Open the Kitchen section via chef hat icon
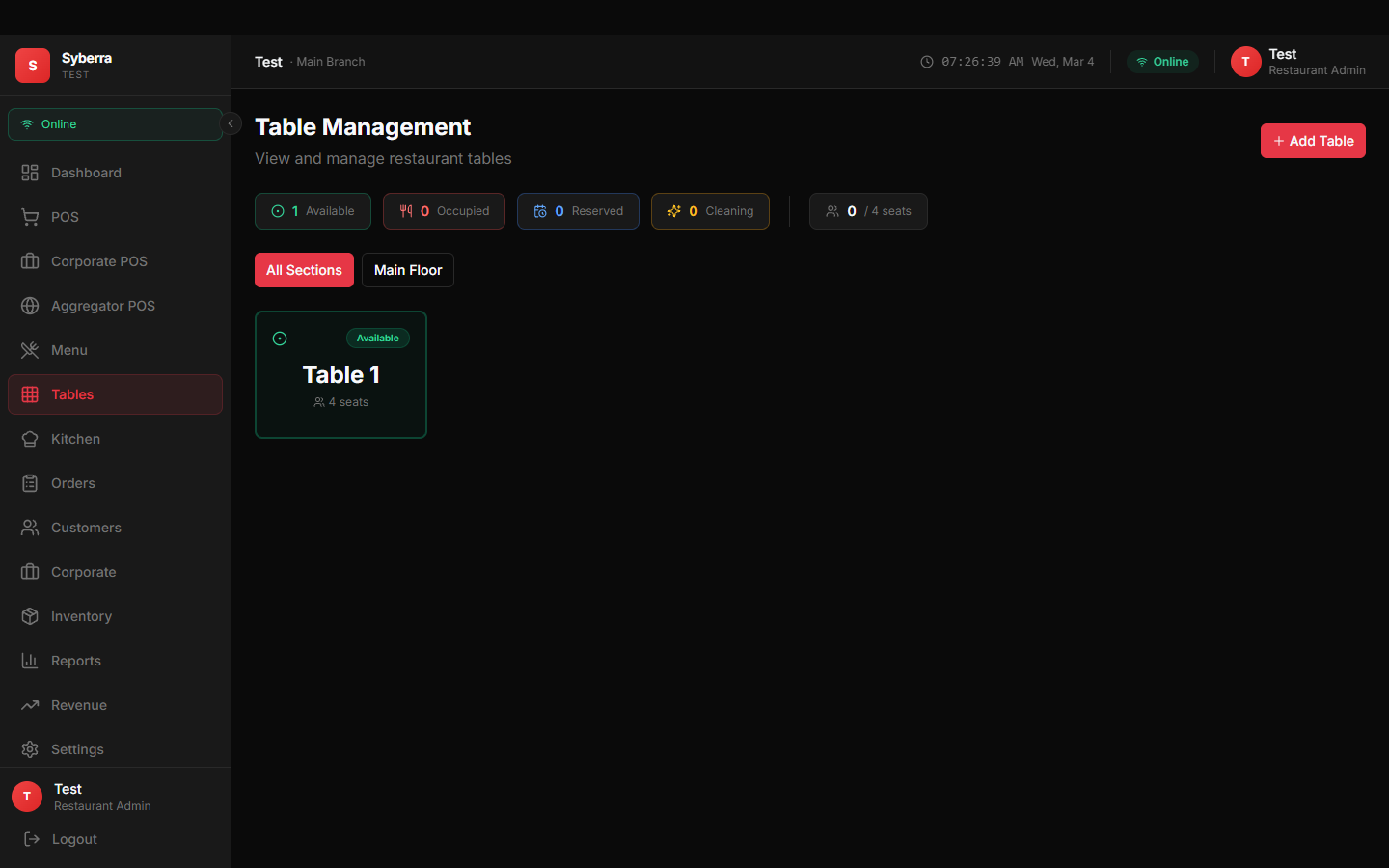The image size is (1389, 868). (30, 438)
